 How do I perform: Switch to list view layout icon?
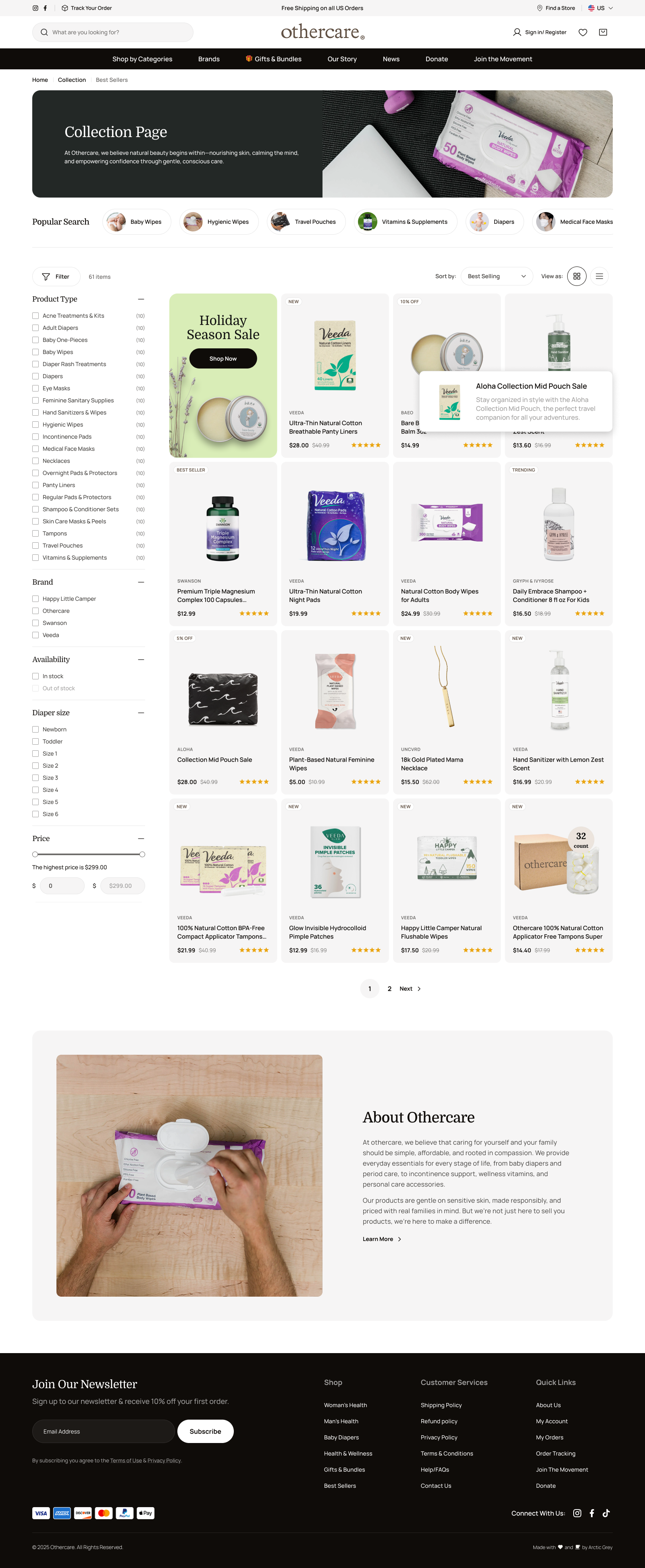pos(599,276)
